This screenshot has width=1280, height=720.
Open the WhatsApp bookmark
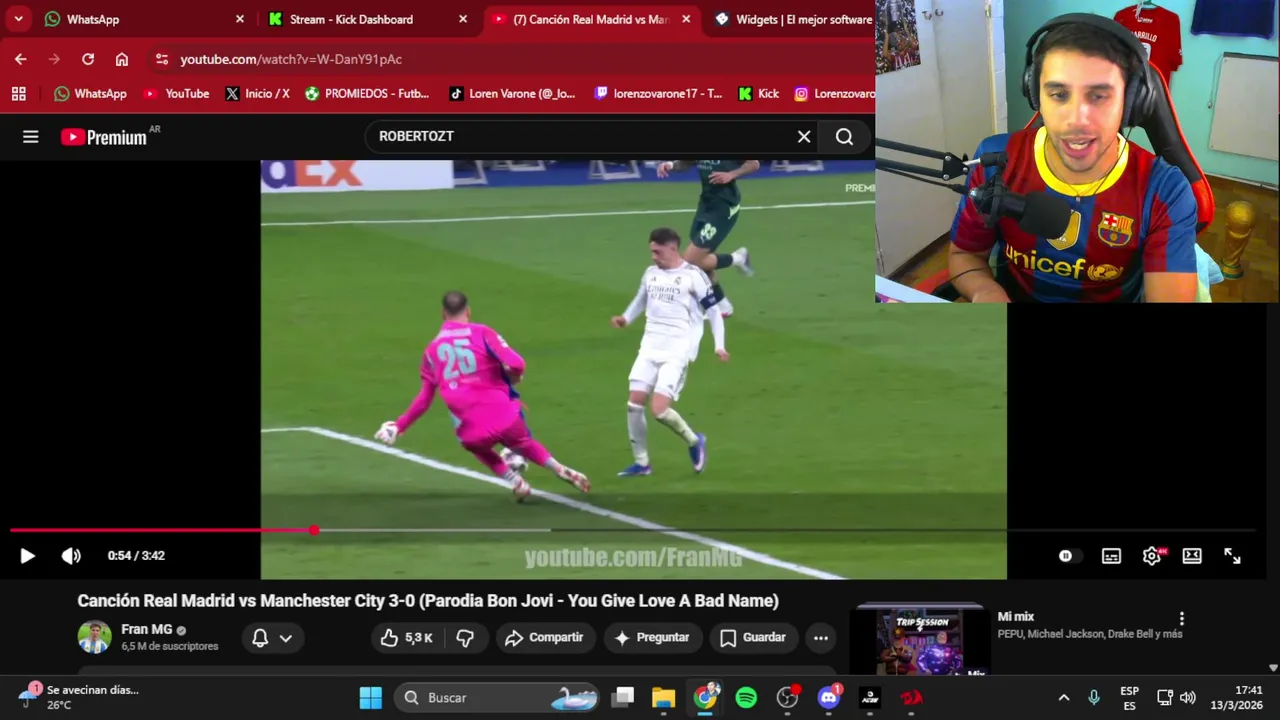[x=90, y=93]
